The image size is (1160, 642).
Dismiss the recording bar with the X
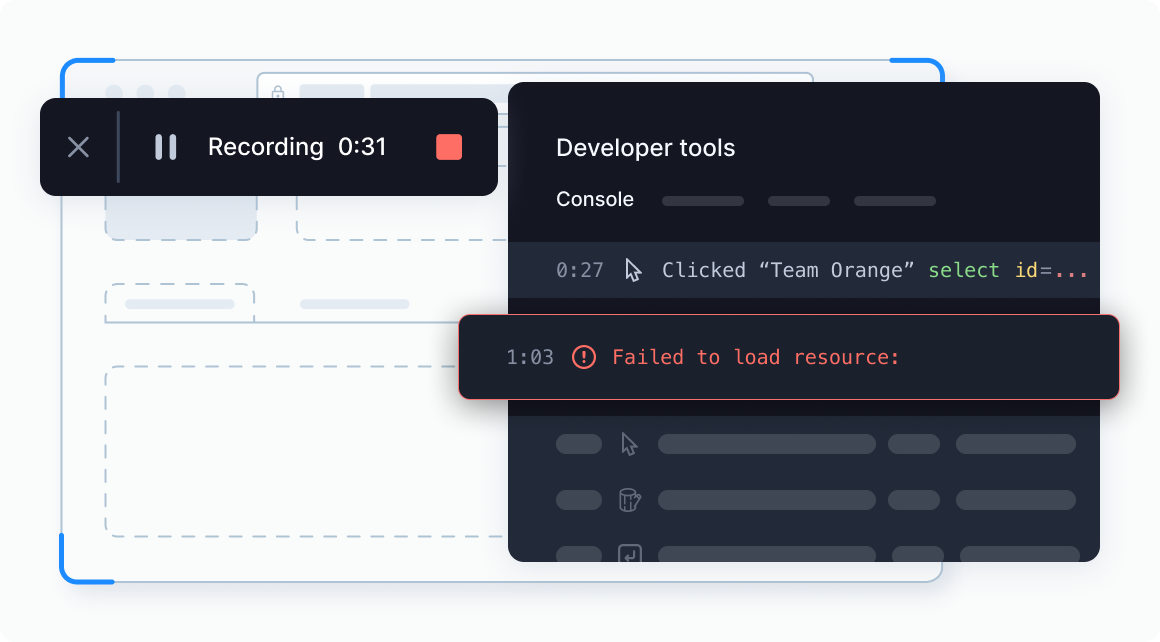(x=78, y=146)
